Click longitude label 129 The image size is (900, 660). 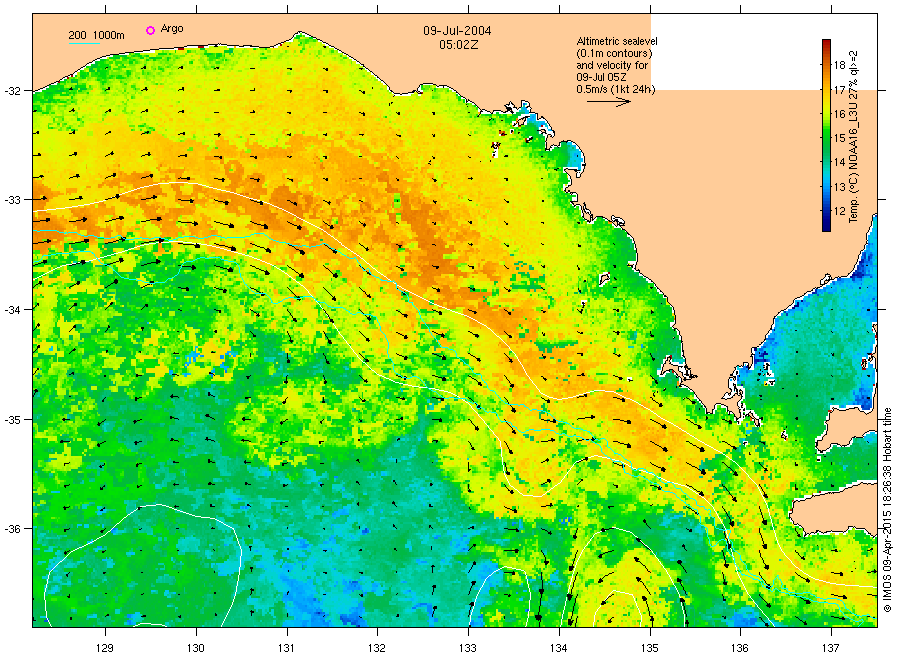click(105, 648)
